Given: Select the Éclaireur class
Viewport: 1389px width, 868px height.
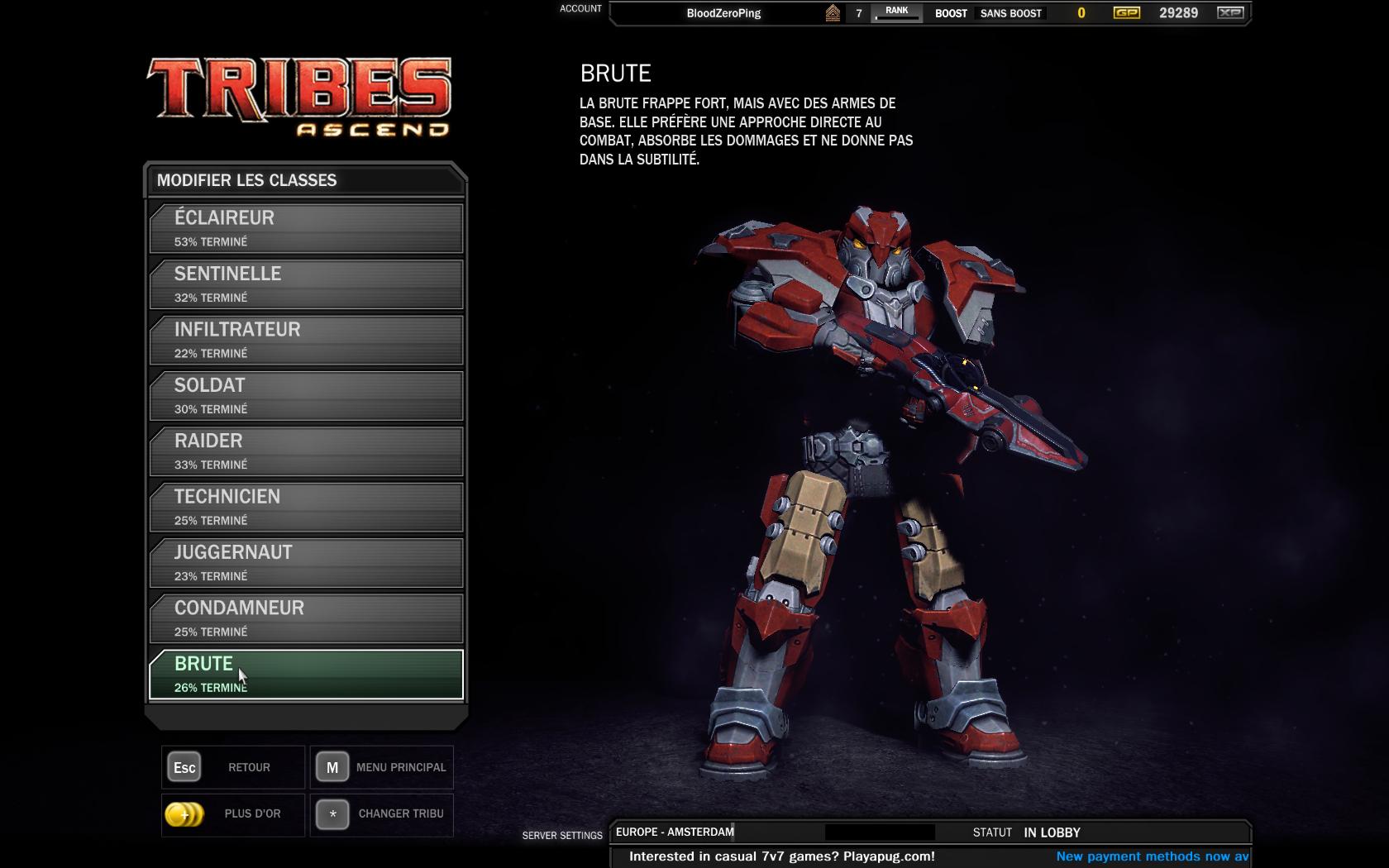Looking at the screenshot, I should tap(306, 228).
